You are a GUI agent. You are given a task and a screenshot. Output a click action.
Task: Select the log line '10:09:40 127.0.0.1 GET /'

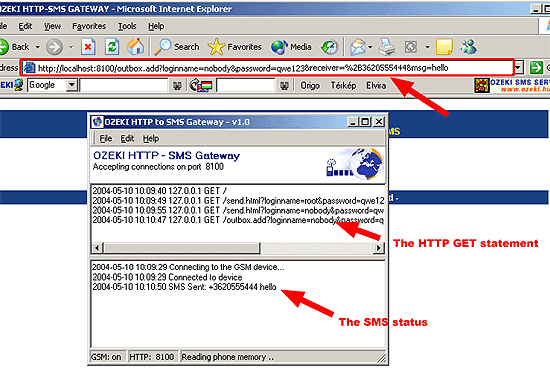[159, 191]
